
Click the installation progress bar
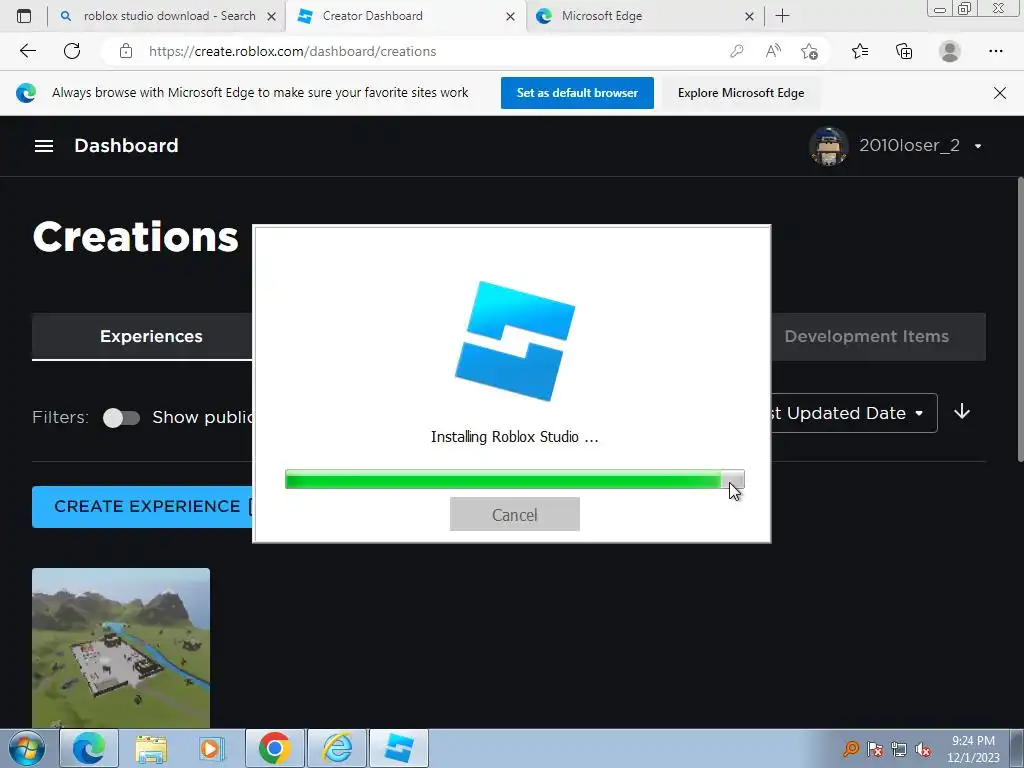coord(515,480)
